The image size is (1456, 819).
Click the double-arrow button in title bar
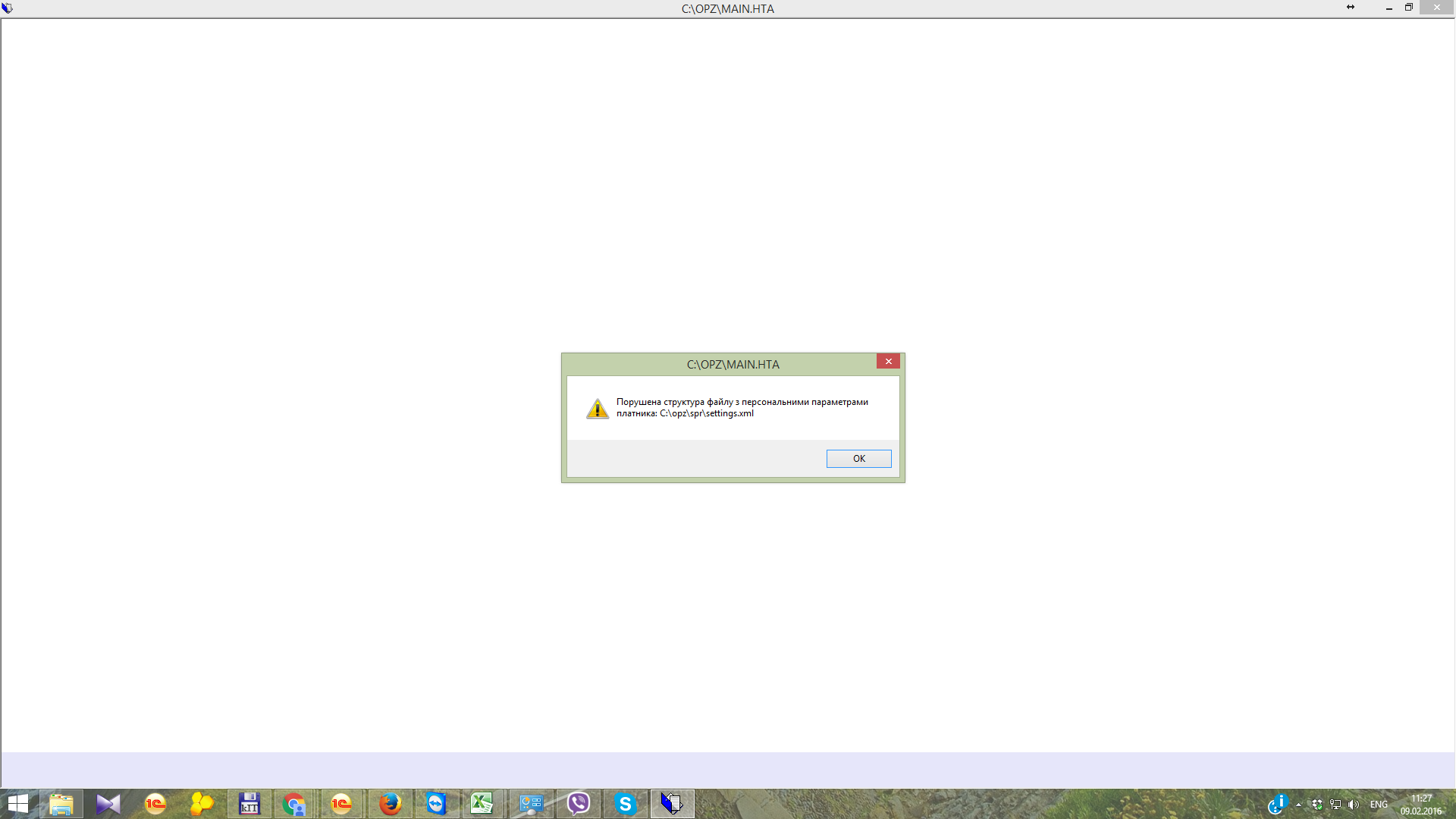click(1351, 7)
